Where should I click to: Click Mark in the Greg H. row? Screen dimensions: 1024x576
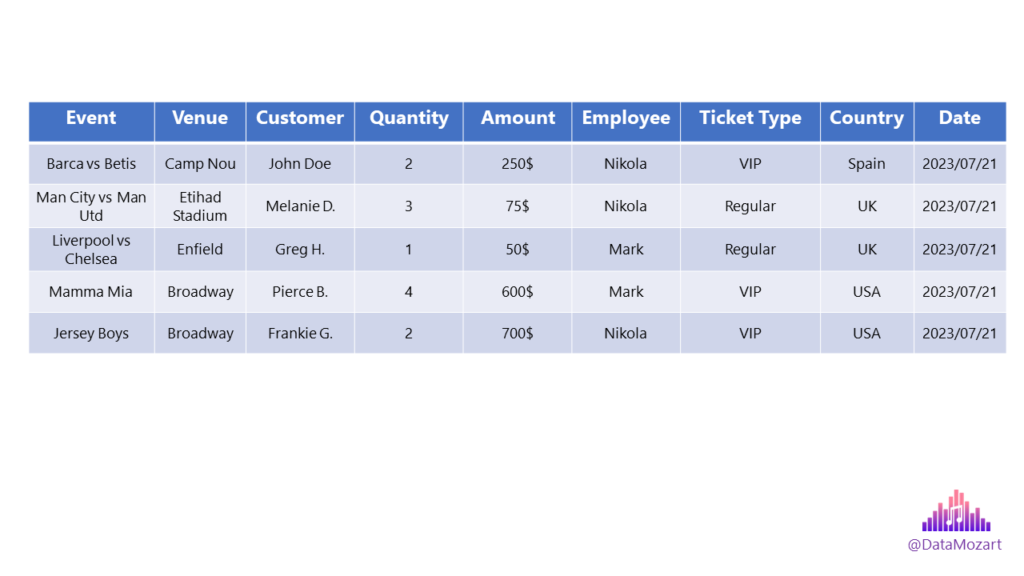click(x=626, y=249)
